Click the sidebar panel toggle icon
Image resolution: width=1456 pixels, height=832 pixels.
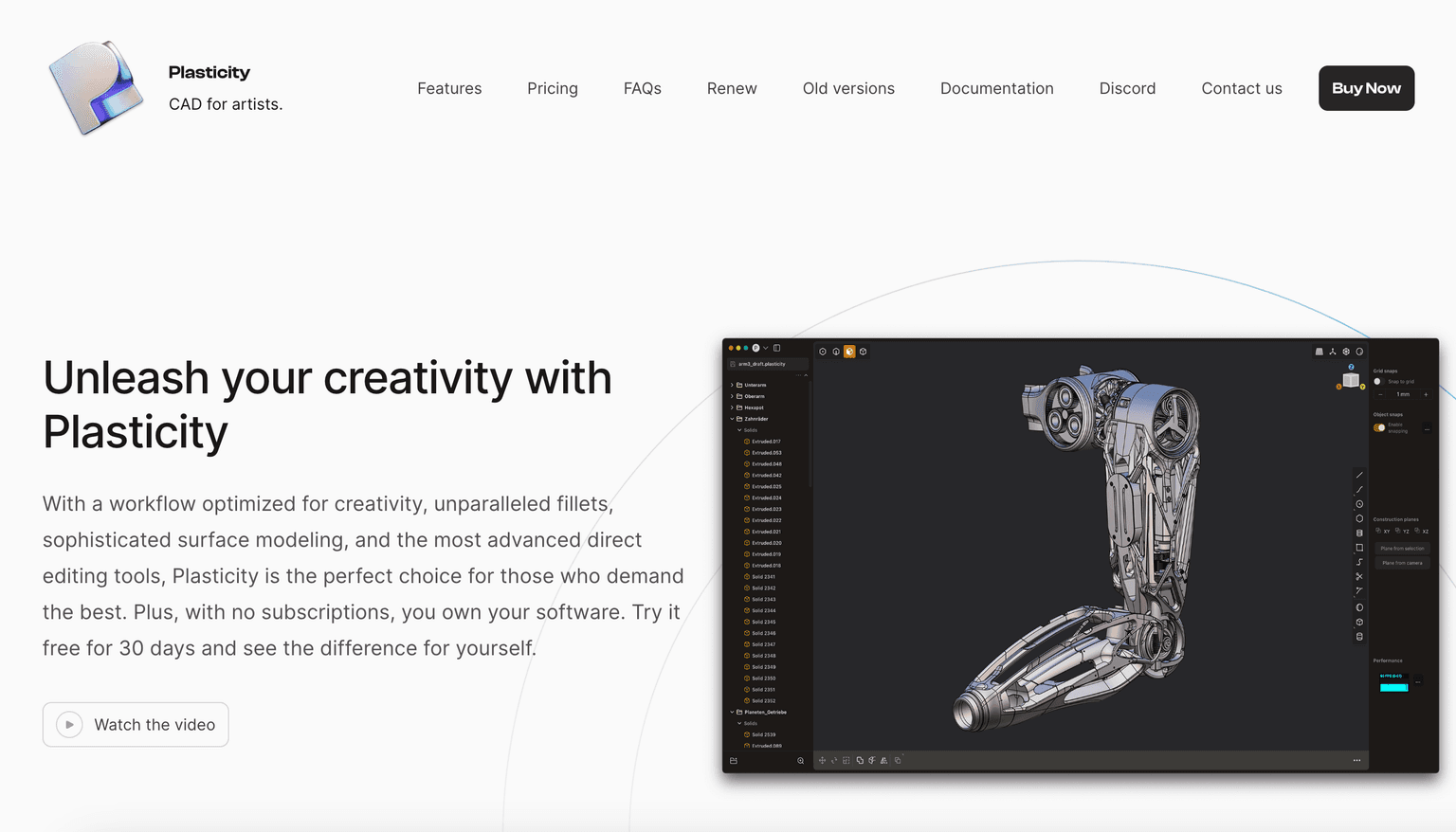click(777, 348)
